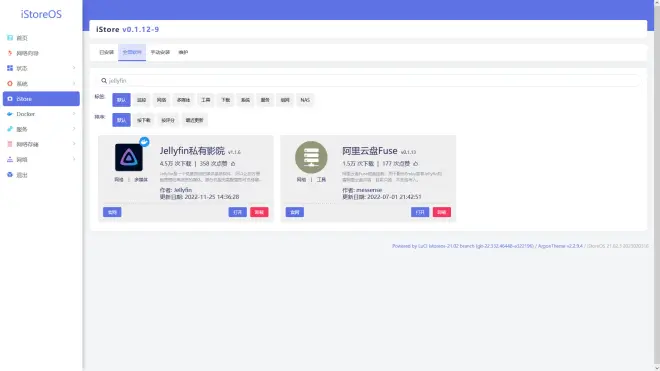Expand the system sidebar chevron
Image resolution: width=660 pixels, height=371 pixels.
[74, 83]
